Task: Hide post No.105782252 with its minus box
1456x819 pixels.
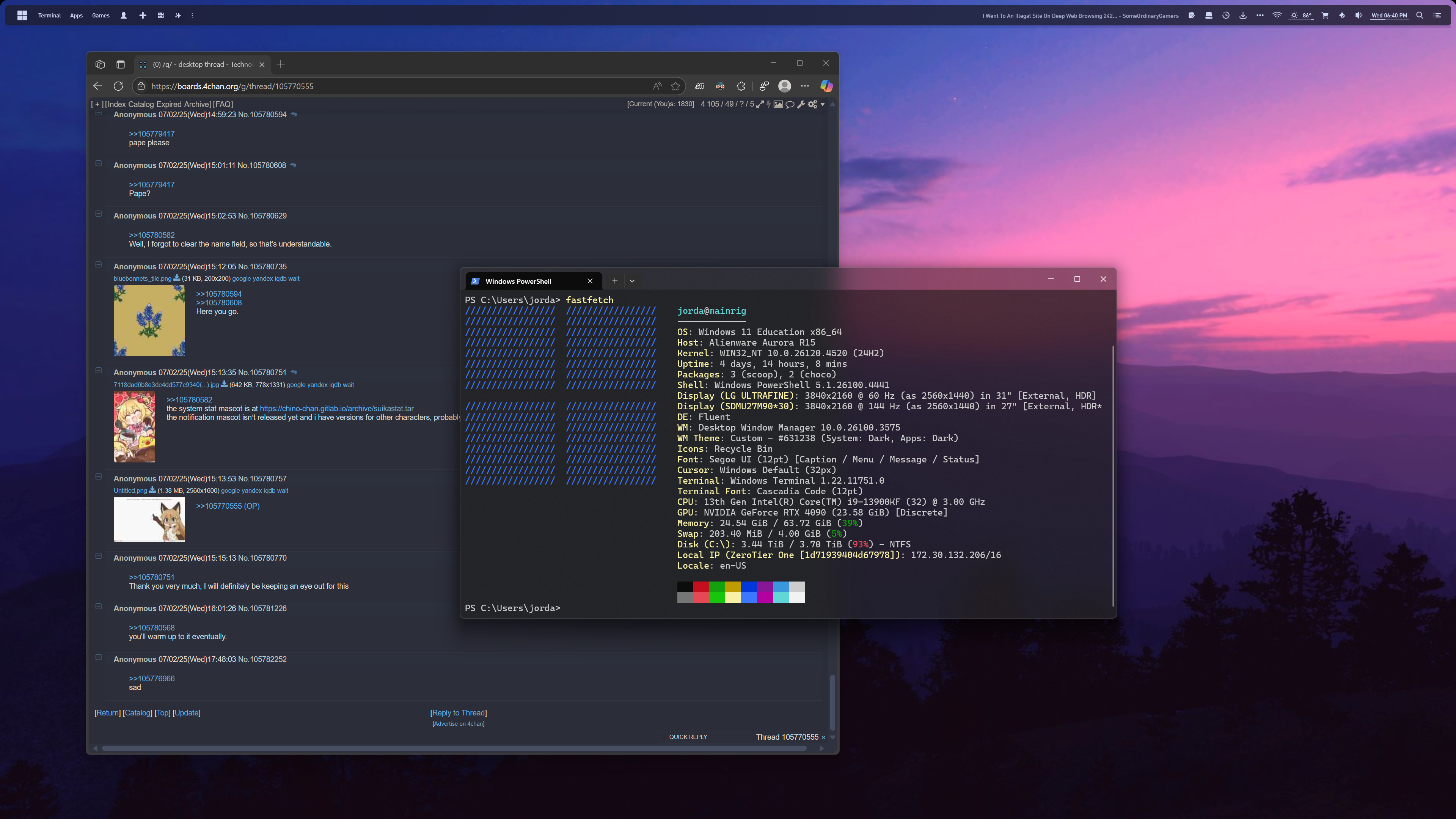Action: pos(98,657)
